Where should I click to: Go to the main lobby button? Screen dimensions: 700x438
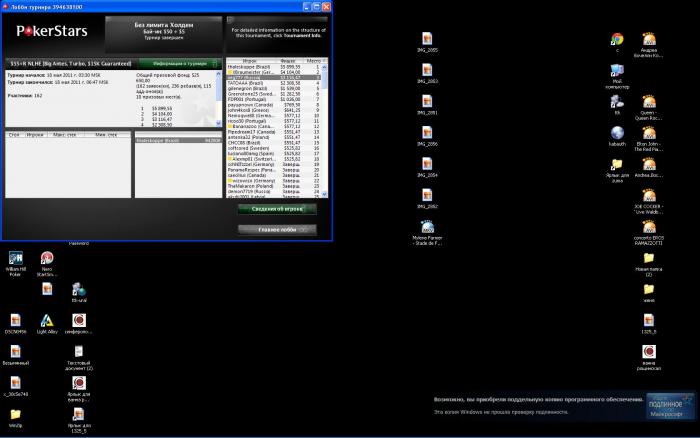tap(277, 229)
